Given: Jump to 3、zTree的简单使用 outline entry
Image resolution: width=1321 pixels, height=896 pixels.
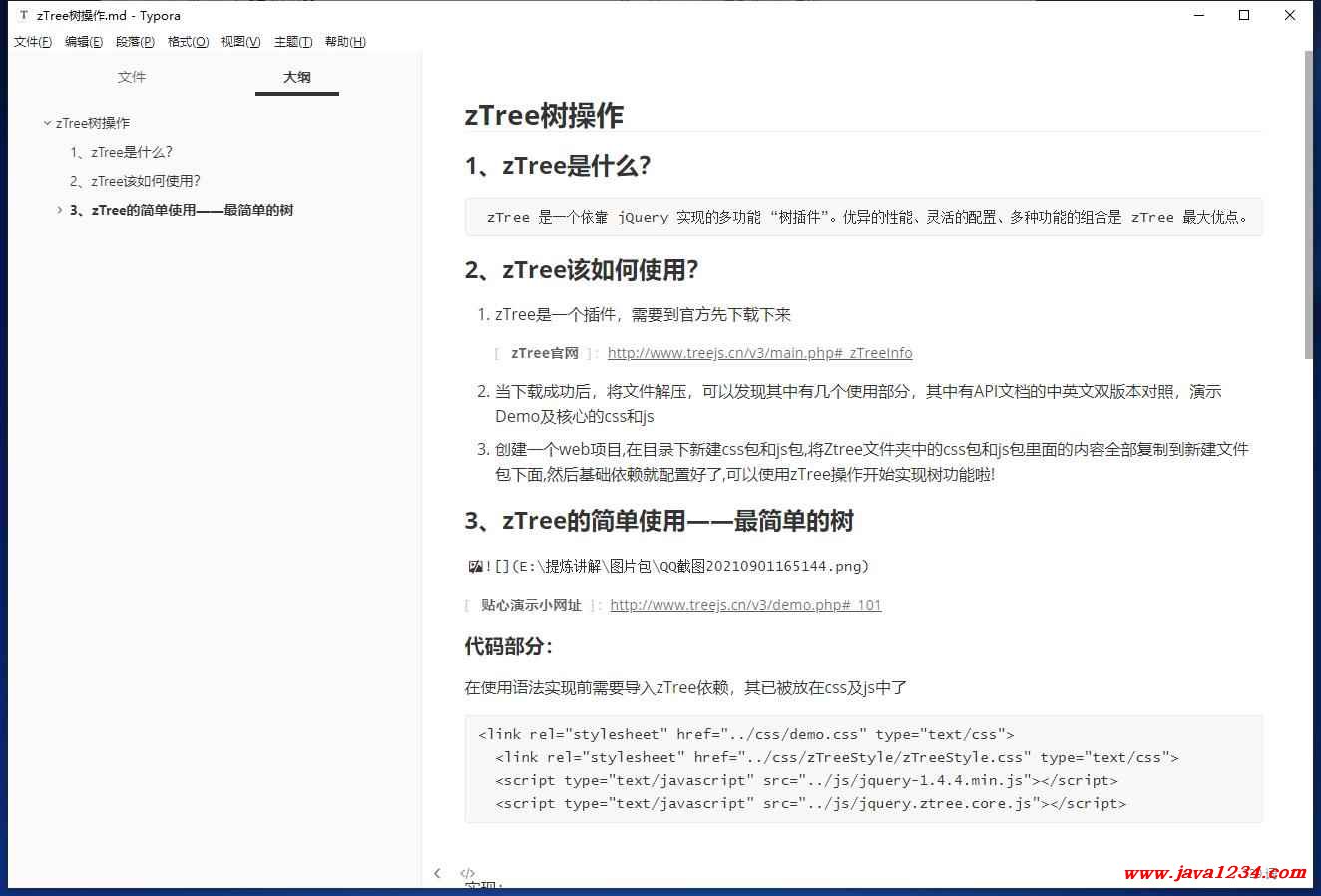Looking at the screenshot, I should pyautogui.click(x=182, y=210).
